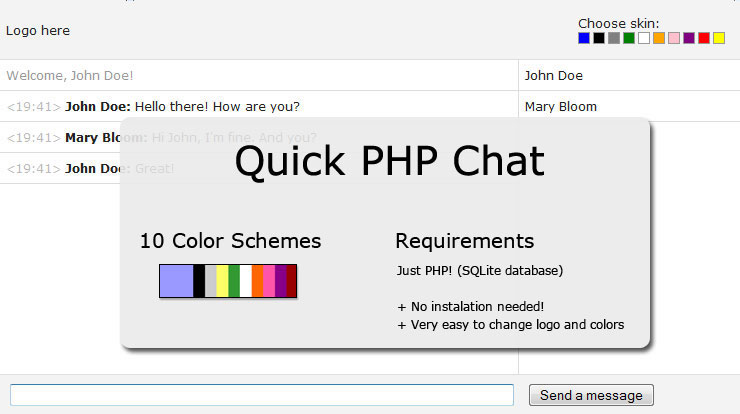Choose the green skin swatch

click(629, 38)
